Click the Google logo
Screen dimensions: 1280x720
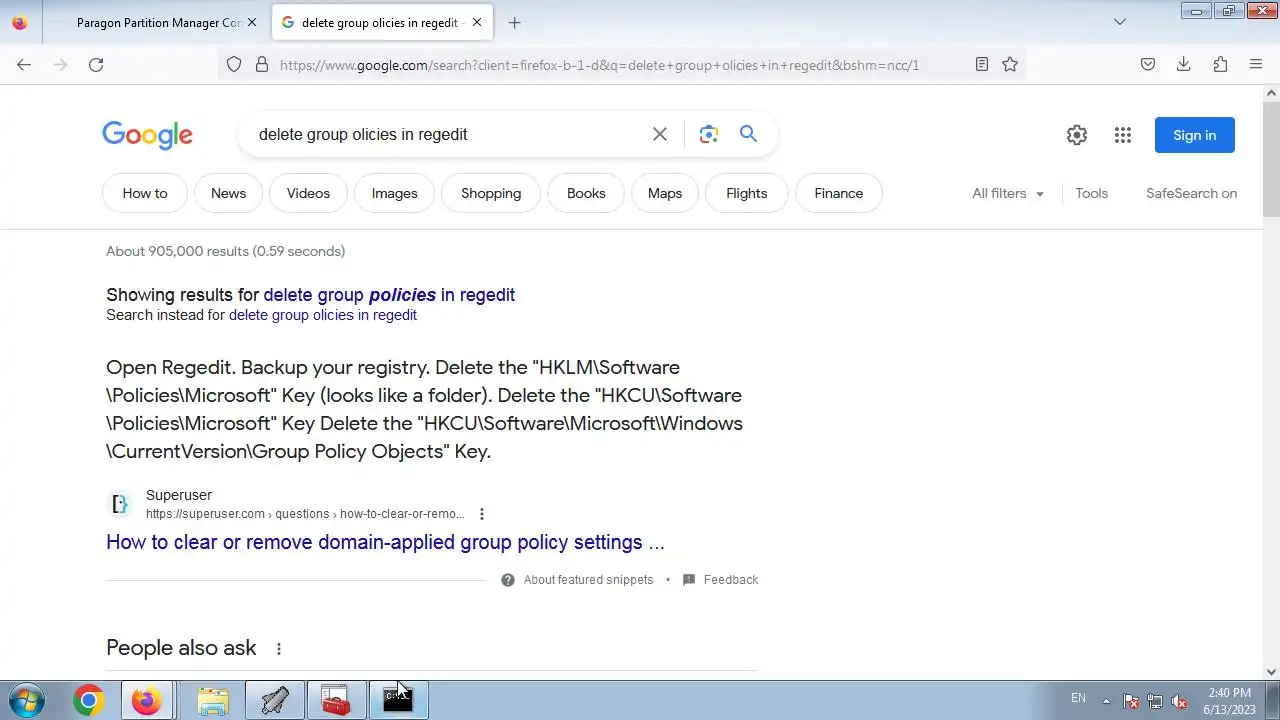[x=147, y=135]
